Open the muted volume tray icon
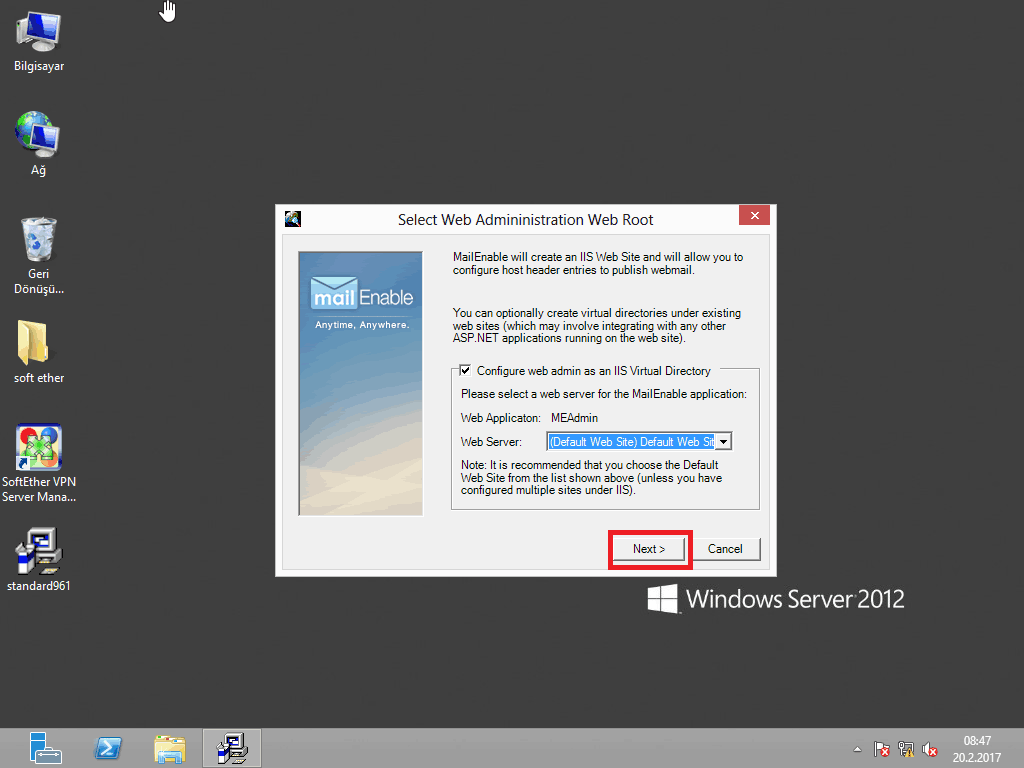This screenshot has width=1024, height=768. [930, 749]
